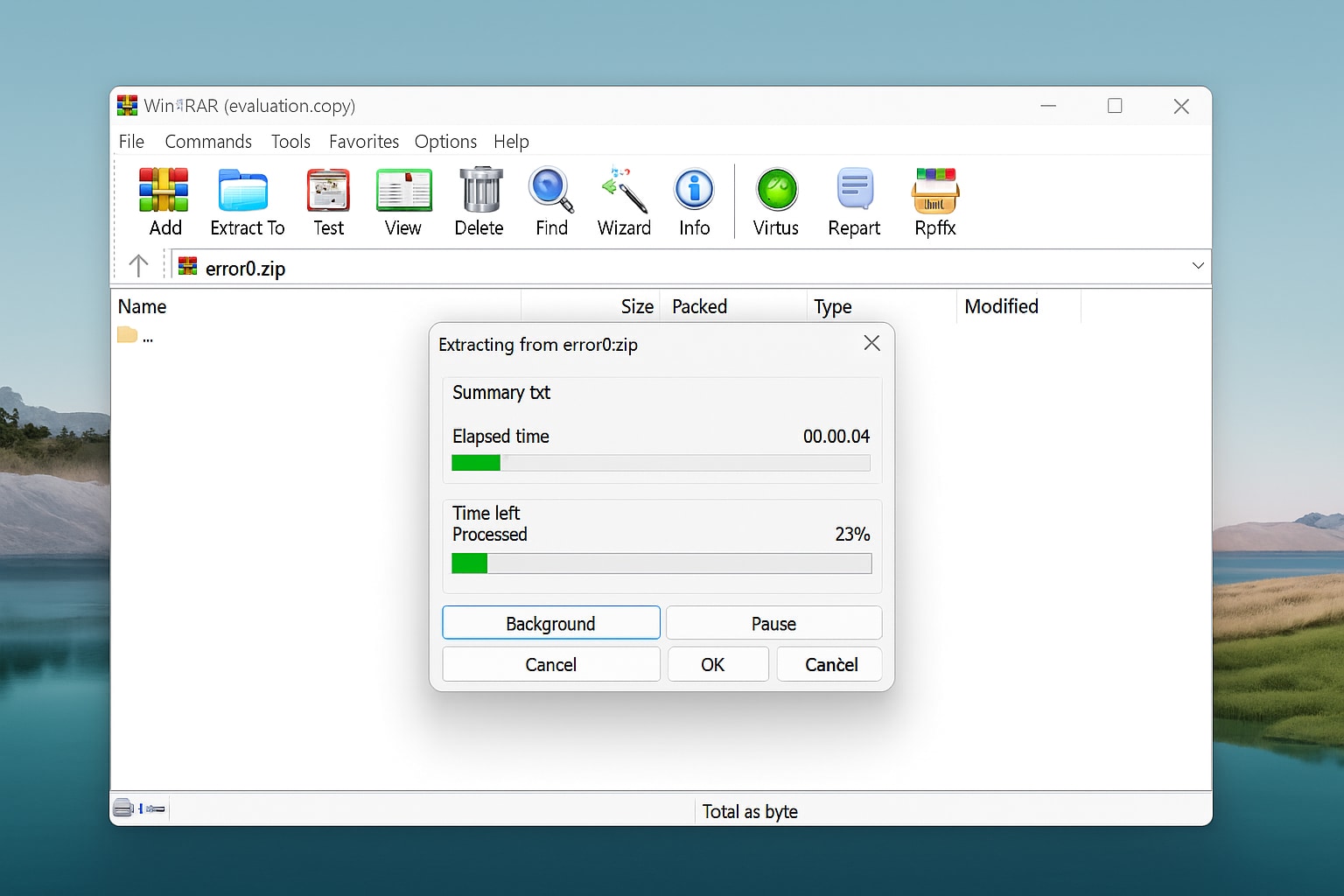This screenshot has height=896, width=1344.
Task: Sort by the Modified column header
Action: [1018, 306]
